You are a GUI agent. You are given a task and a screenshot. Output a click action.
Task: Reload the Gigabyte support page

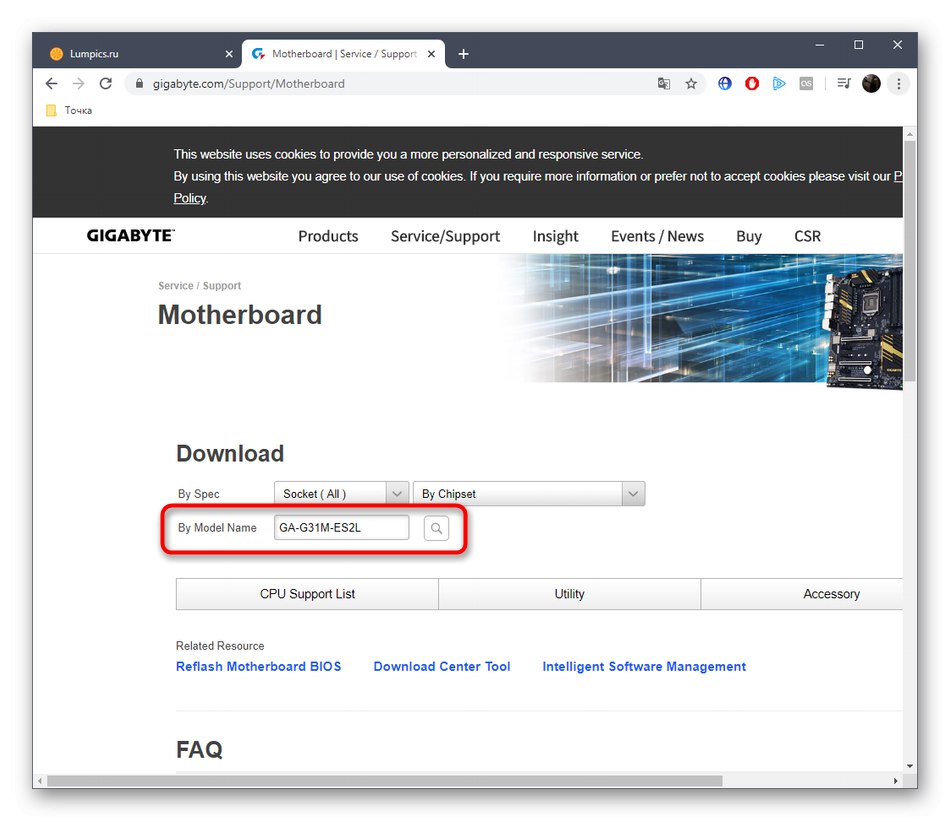(105, 84)
